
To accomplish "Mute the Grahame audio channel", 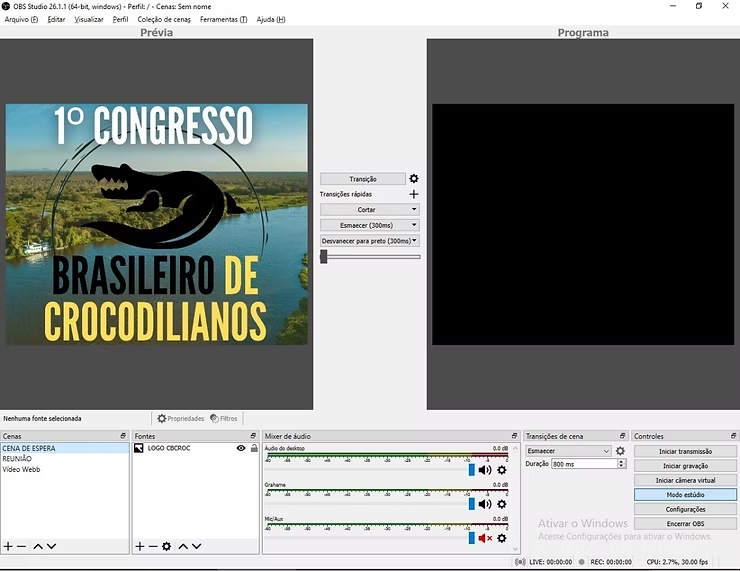I will (x=485, y=504).
